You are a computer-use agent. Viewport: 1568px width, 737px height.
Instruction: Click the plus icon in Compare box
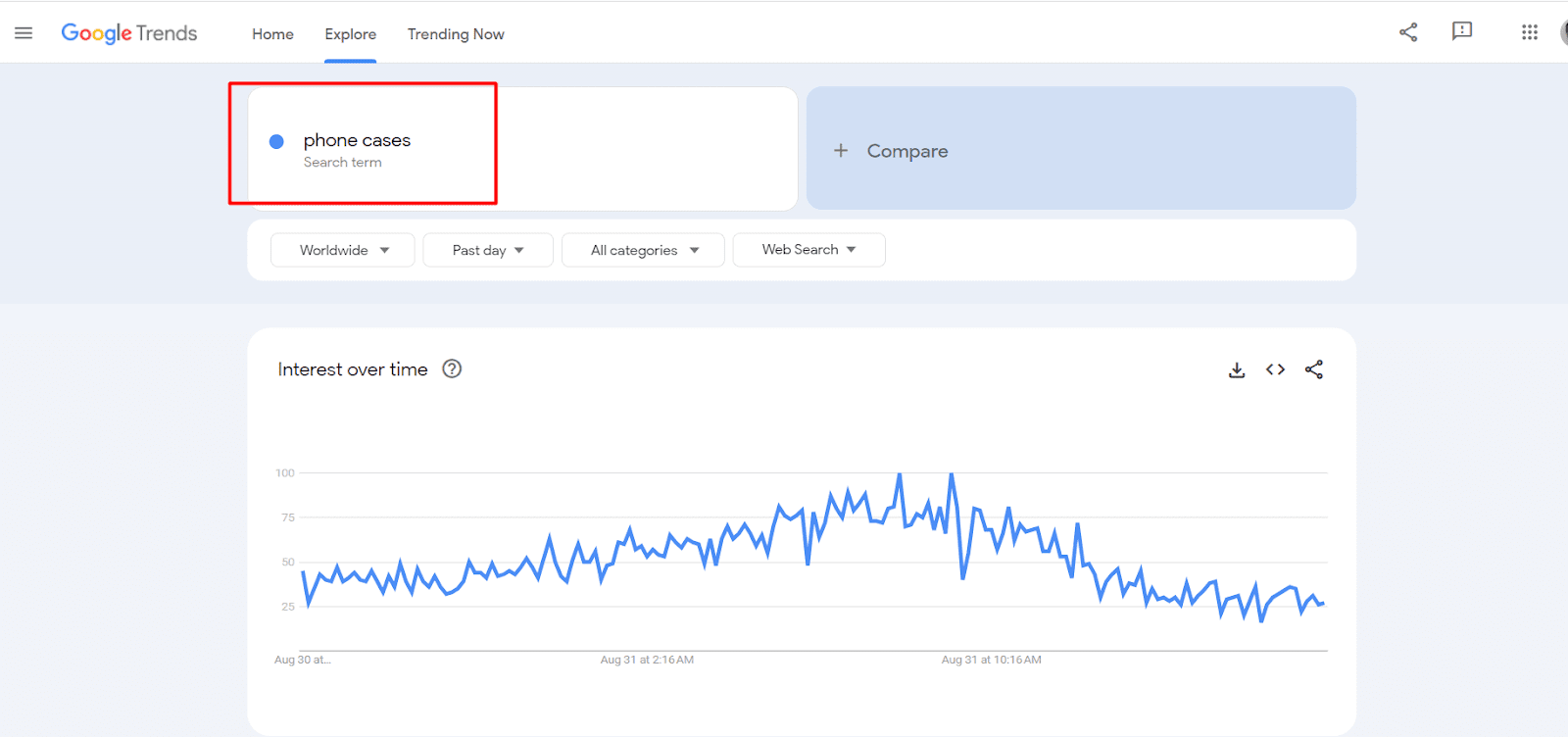(x=841, y=151)
